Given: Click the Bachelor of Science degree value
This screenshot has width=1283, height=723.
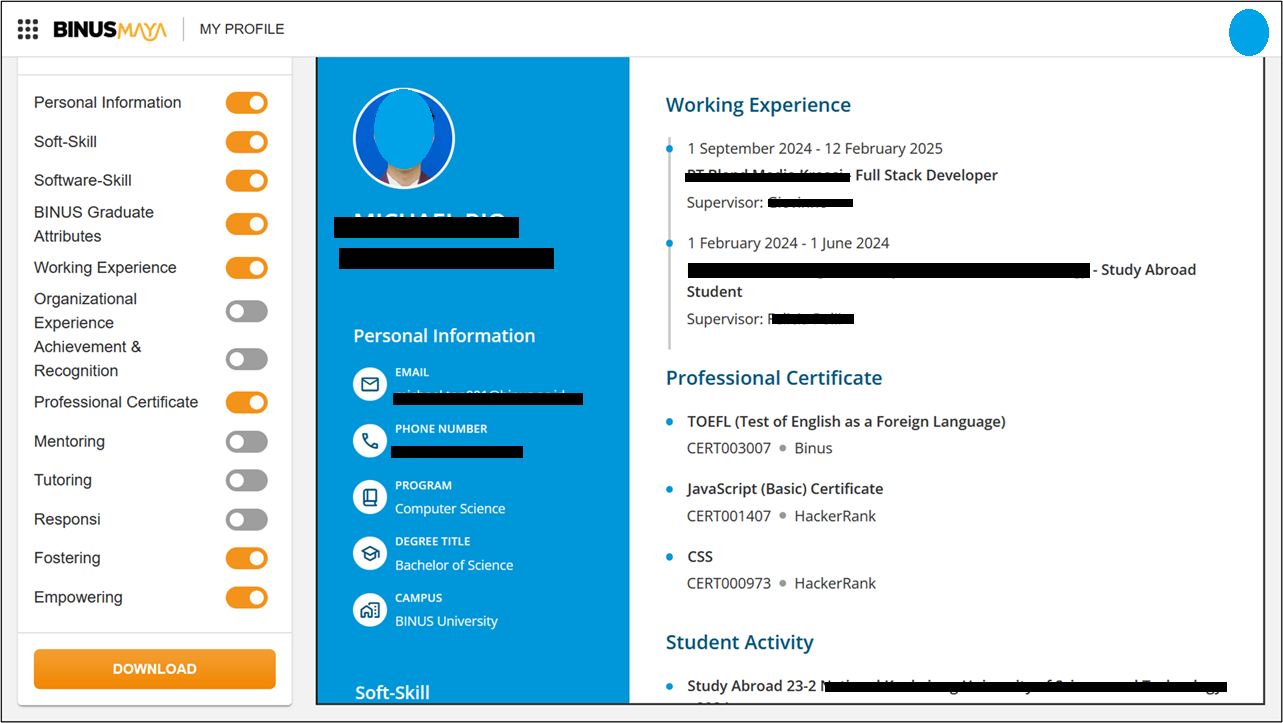Looking at the screenshot, I should (x=454, y=565).
